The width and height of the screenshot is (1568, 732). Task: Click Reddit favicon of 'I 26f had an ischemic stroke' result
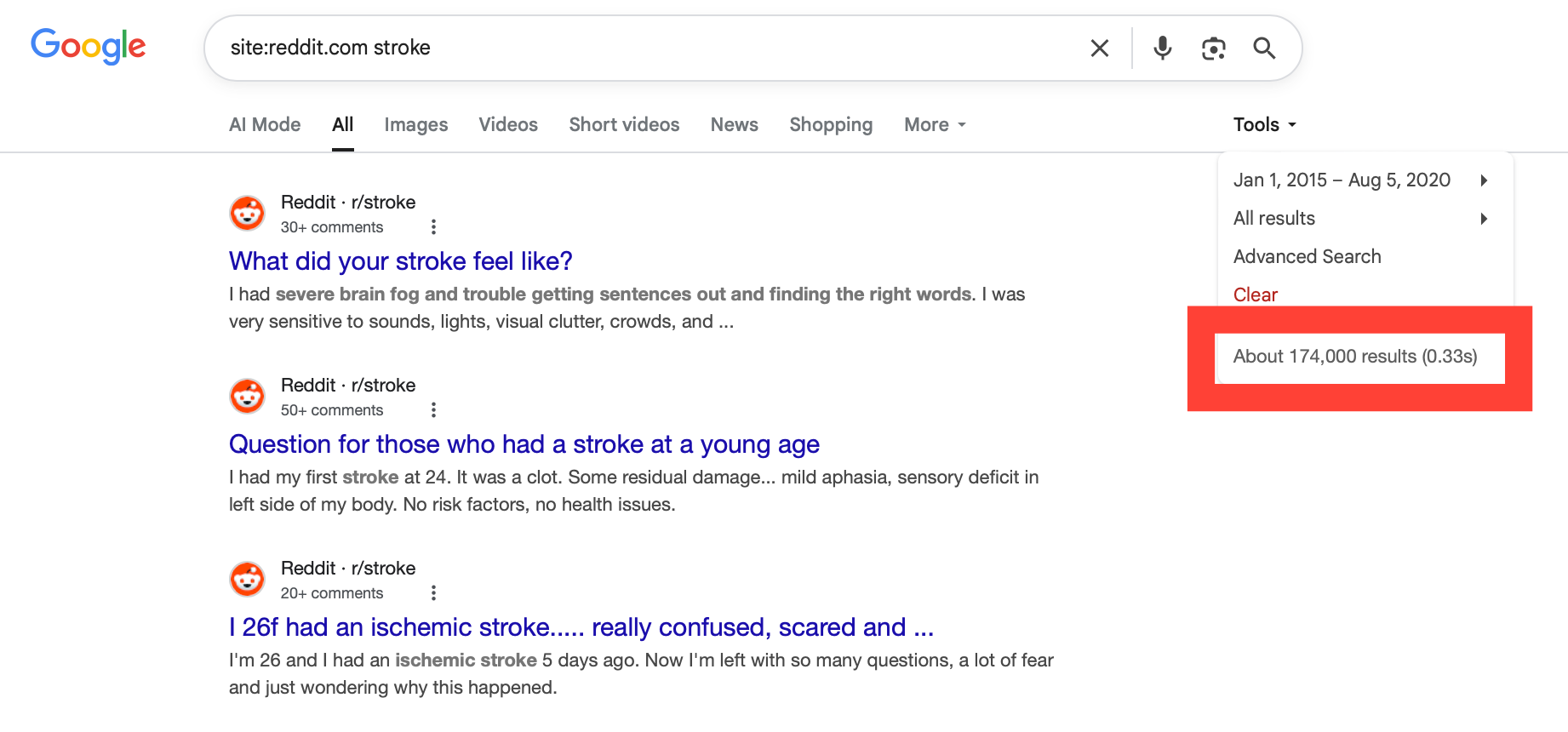click(x=248, y=579)
